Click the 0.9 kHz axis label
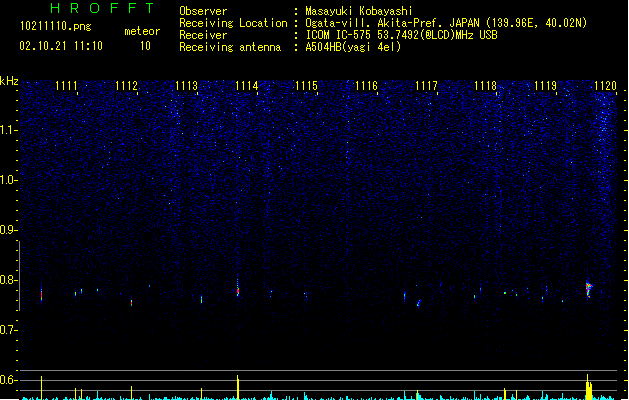 tap(8, 230)
